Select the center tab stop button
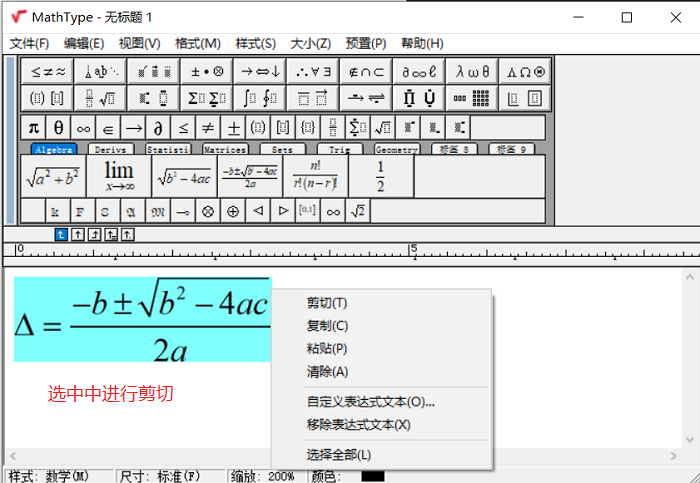700x483 pixels. 78,234
